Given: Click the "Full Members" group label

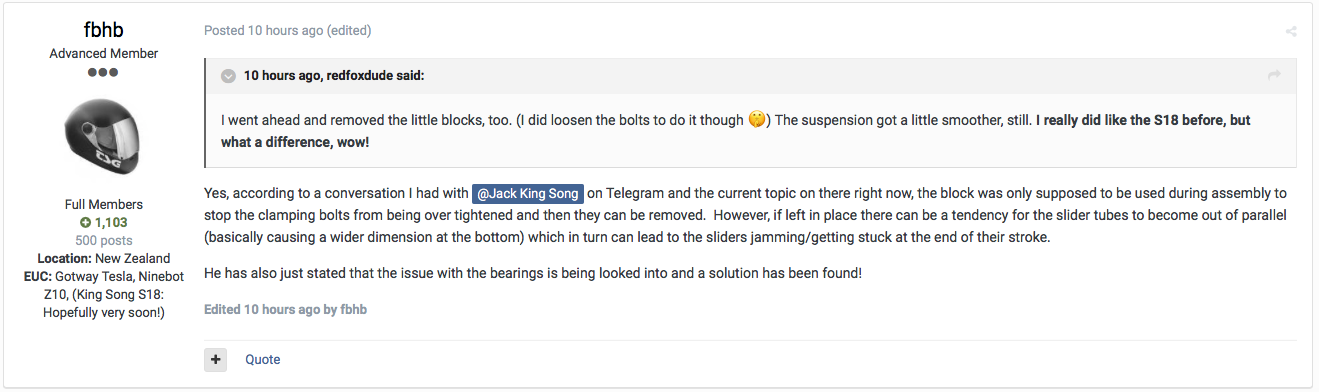Looking at the screenshot, I should tap(104, 204).
